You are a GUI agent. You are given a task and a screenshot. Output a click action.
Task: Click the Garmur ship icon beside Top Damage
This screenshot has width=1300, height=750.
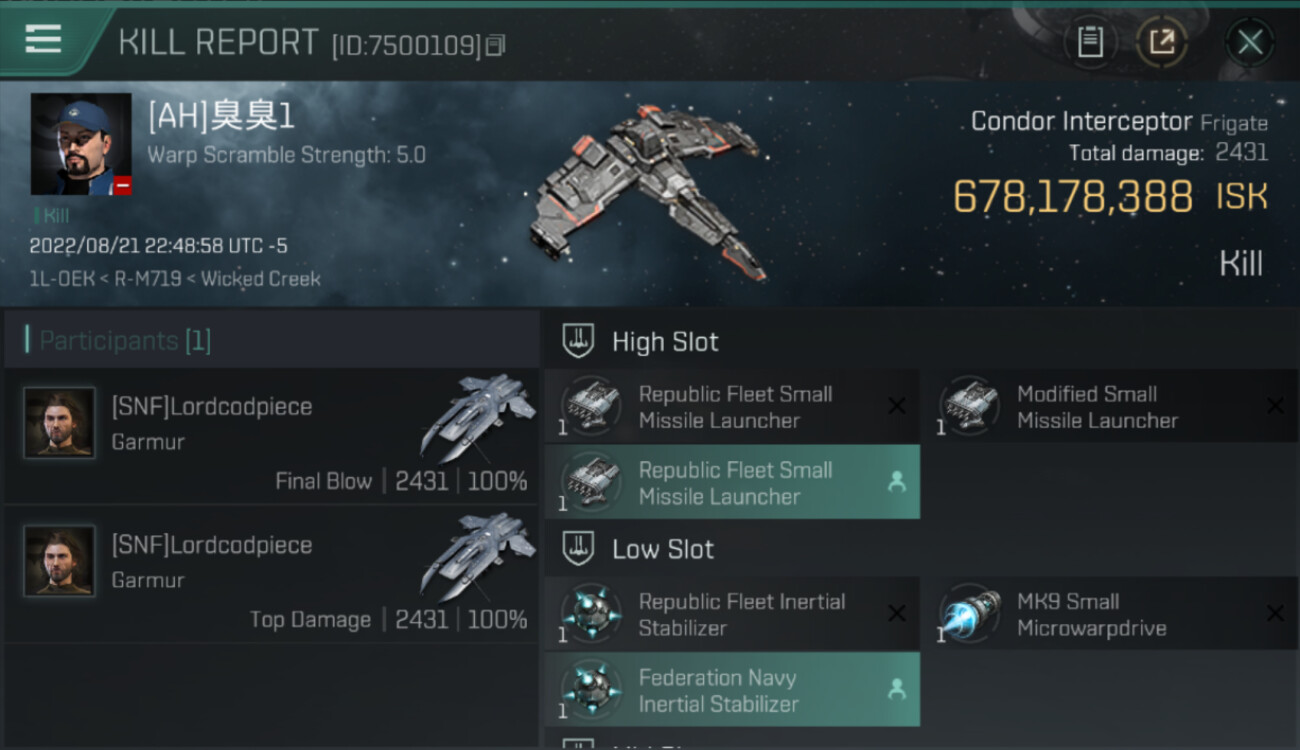click(477, 556)
